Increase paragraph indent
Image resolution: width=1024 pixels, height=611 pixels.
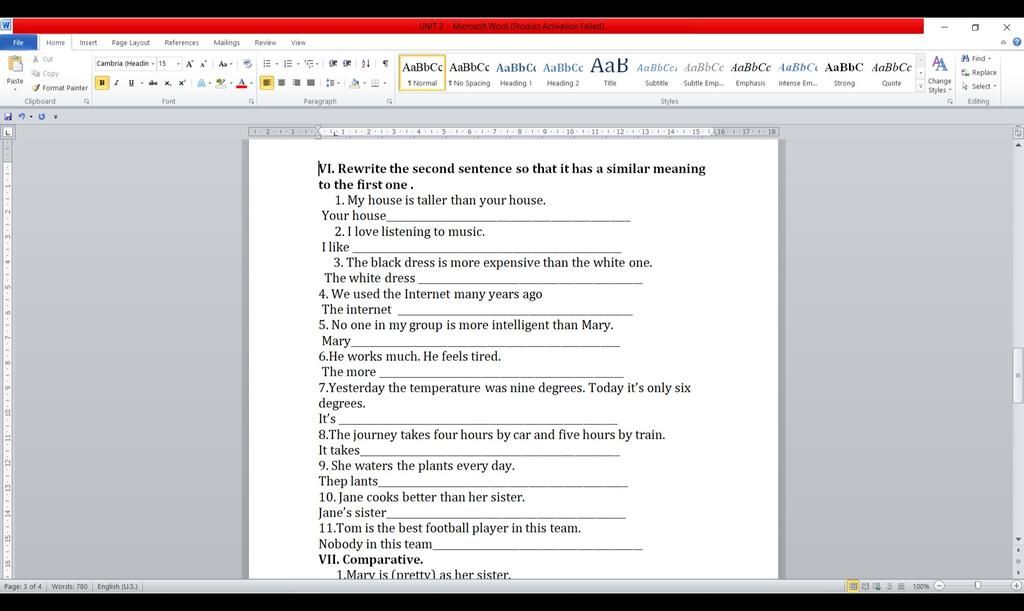click(347, 64)
